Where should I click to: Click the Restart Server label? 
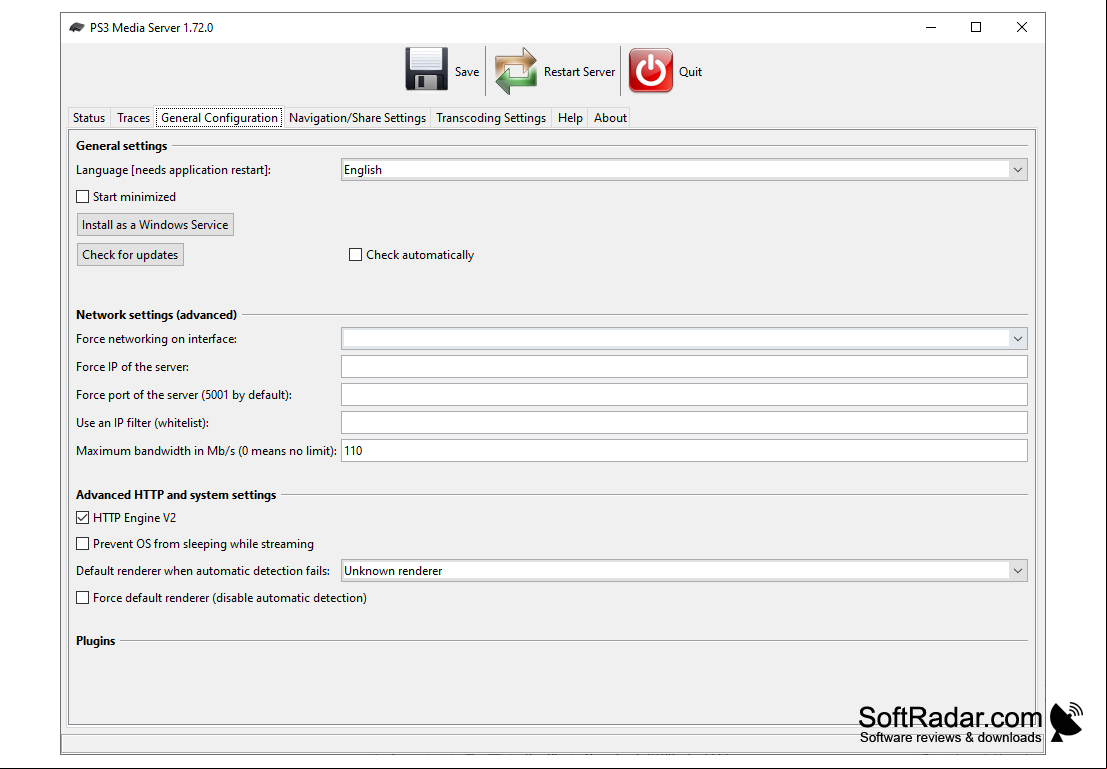(x=579, y=71)
